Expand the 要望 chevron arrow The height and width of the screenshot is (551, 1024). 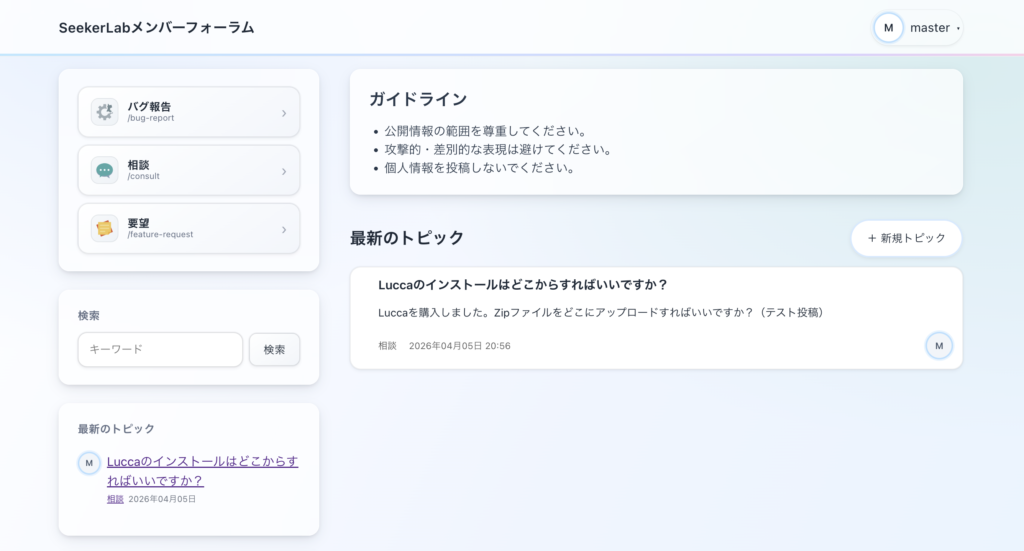(284, 230)
